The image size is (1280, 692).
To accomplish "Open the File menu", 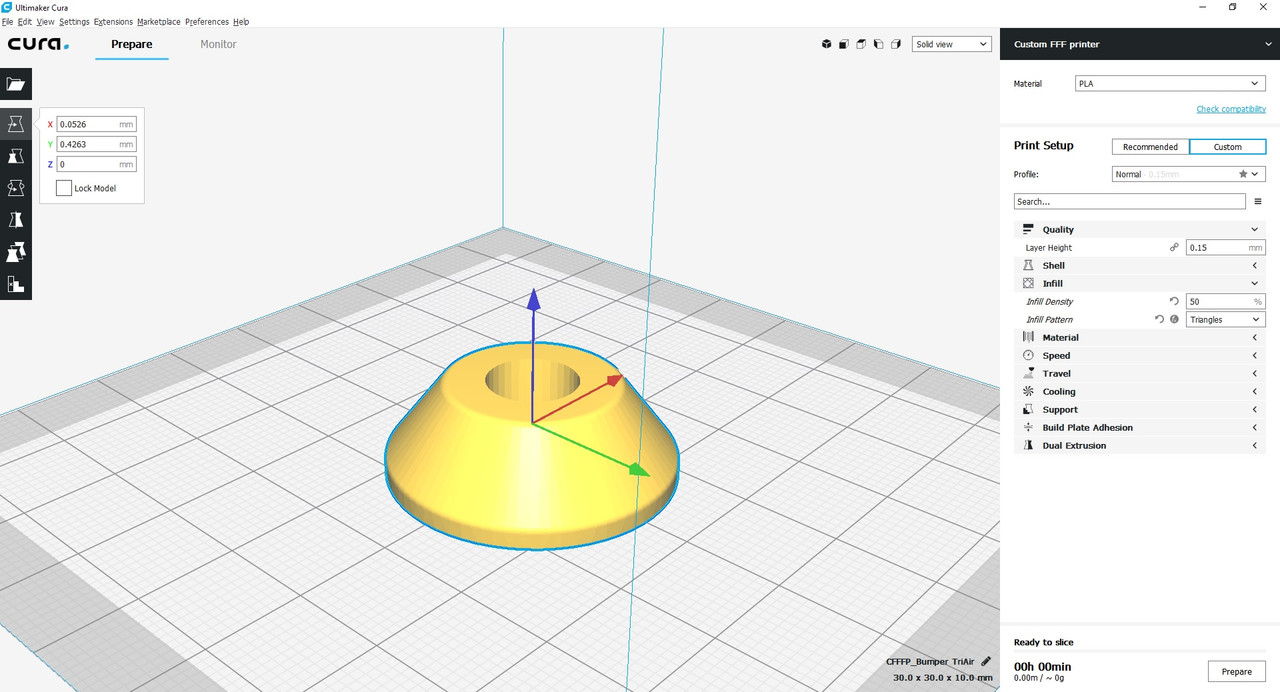I will pyautogui.click(x=7, y=21).
